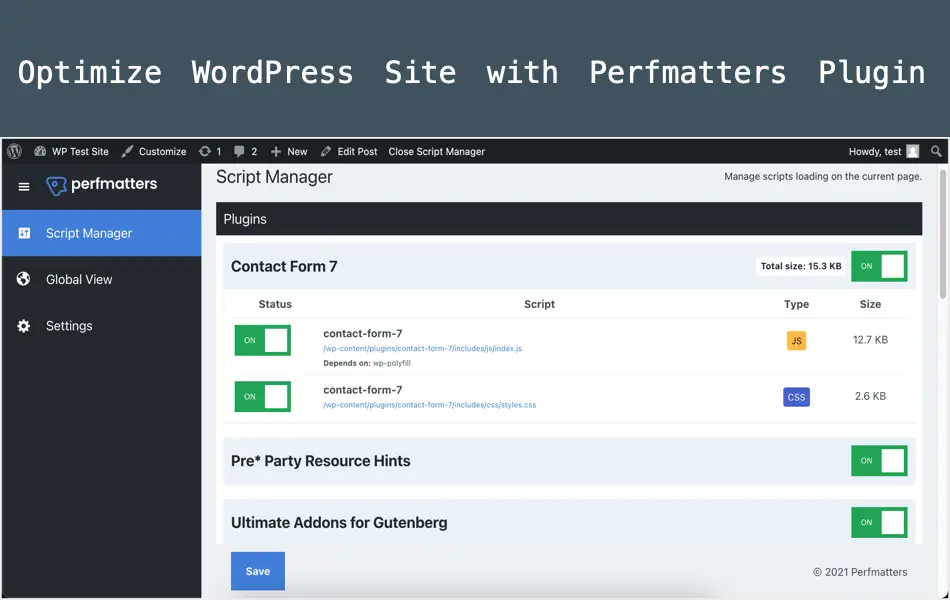Click the Save button
The width and height of the screenshot is (950, 600).
coord(257,571)
